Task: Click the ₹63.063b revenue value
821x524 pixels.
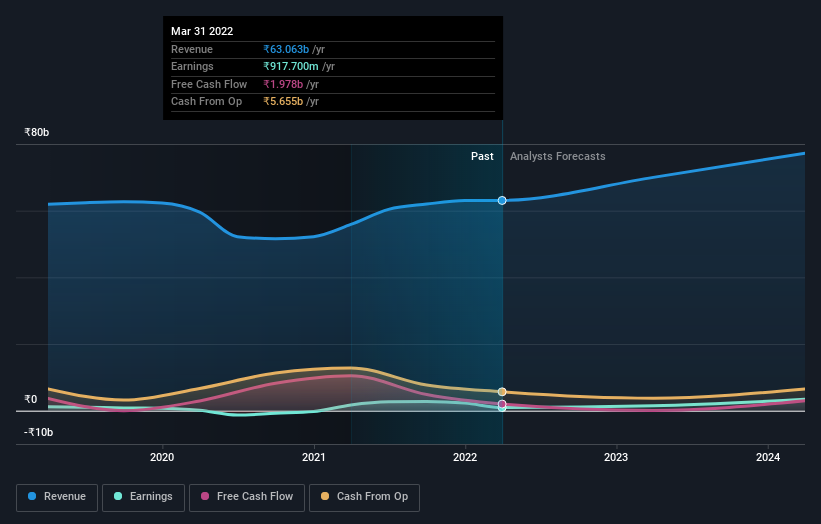Action: coord(286,49)
